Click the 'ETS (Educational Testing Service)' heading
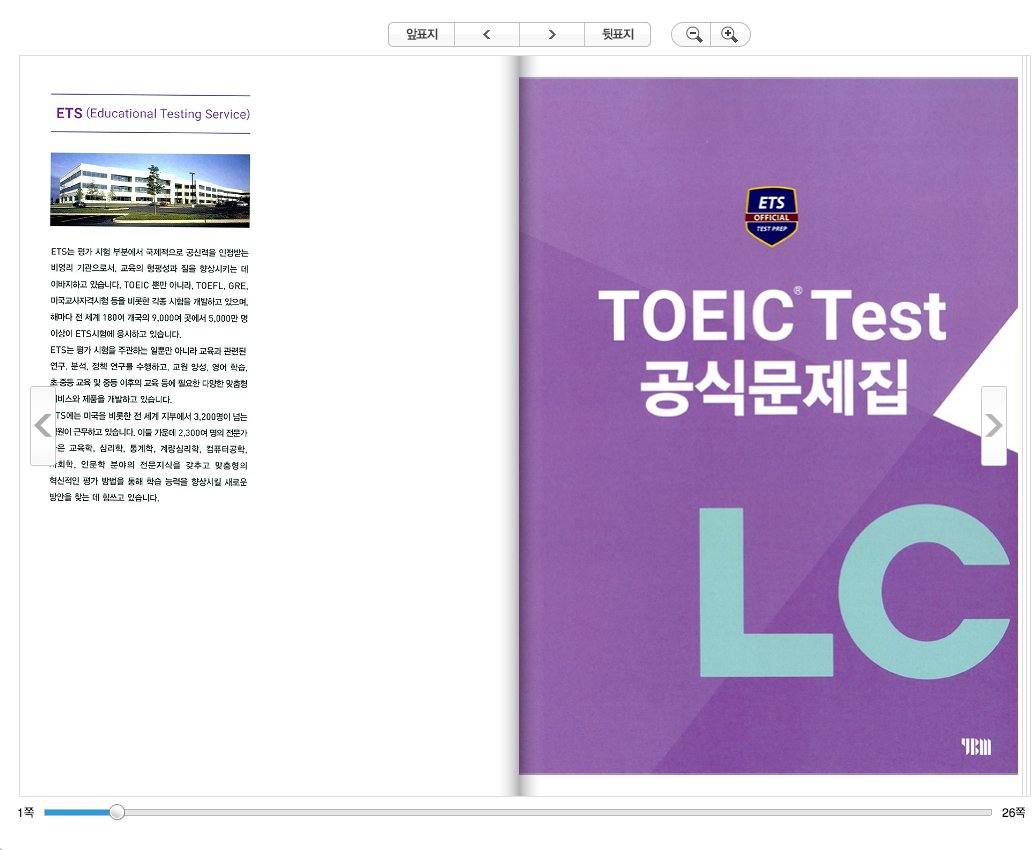 click(153, 114)
